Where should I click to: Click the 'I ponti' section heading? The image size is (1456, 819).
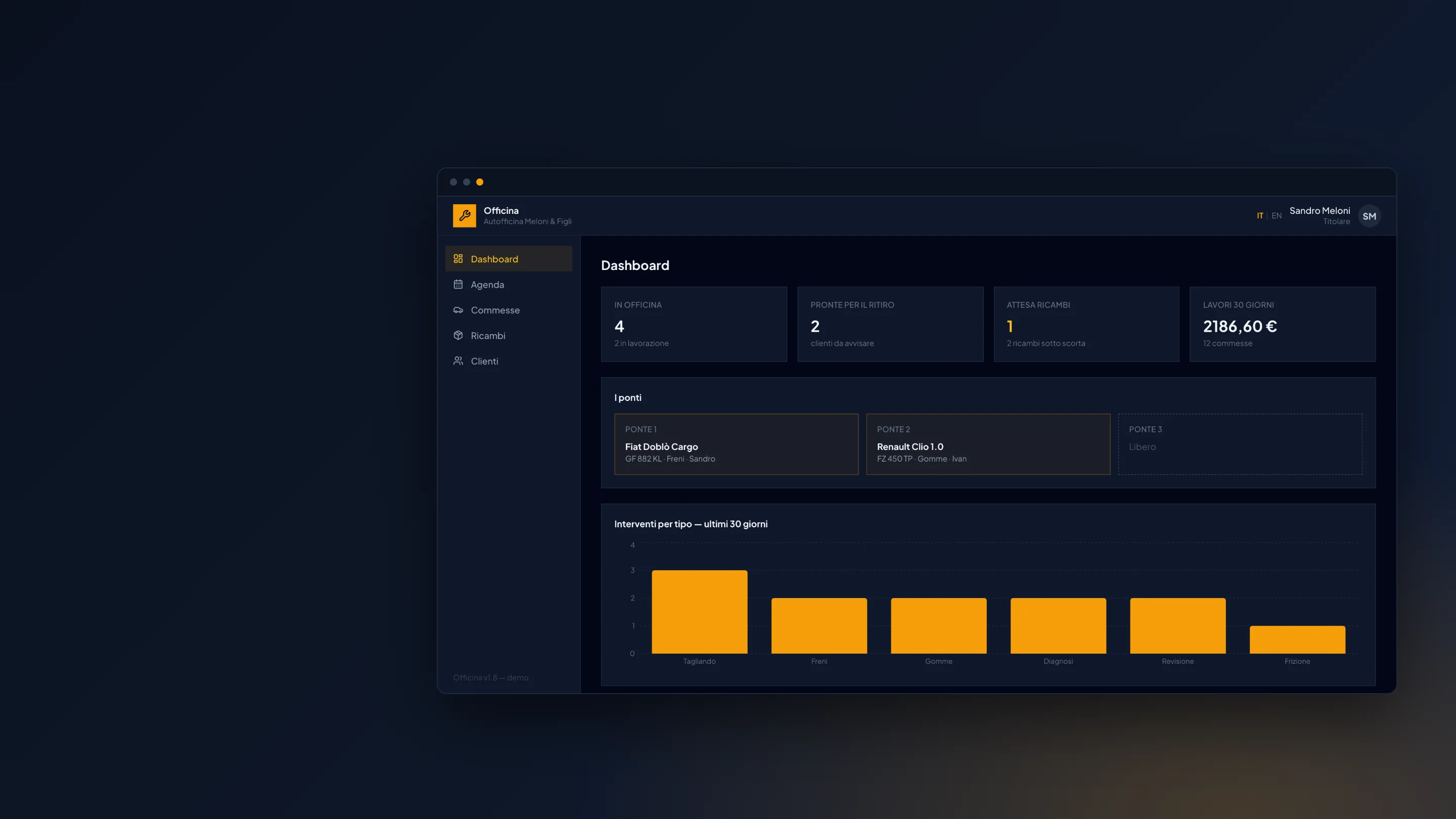[627, 397]
